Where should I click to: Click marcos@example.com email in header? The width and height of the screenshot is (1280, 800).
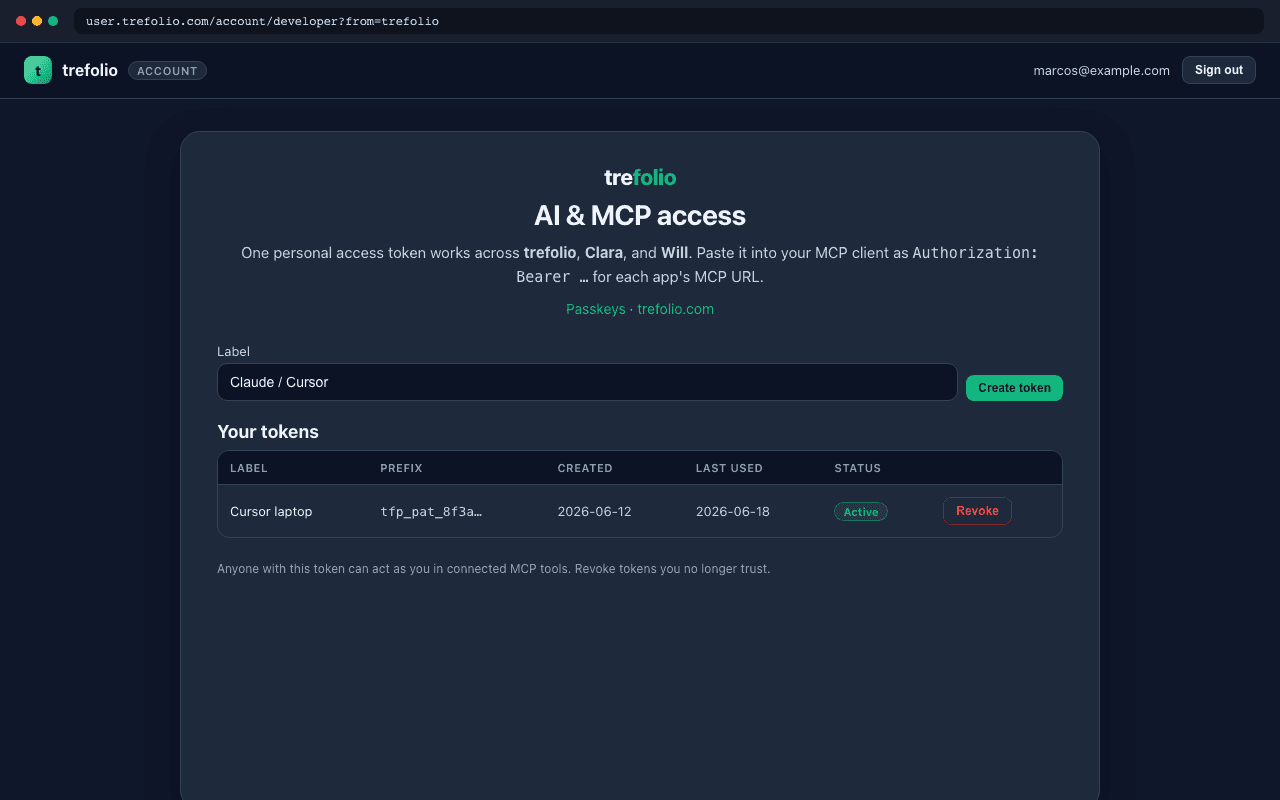pos(1101,70)
